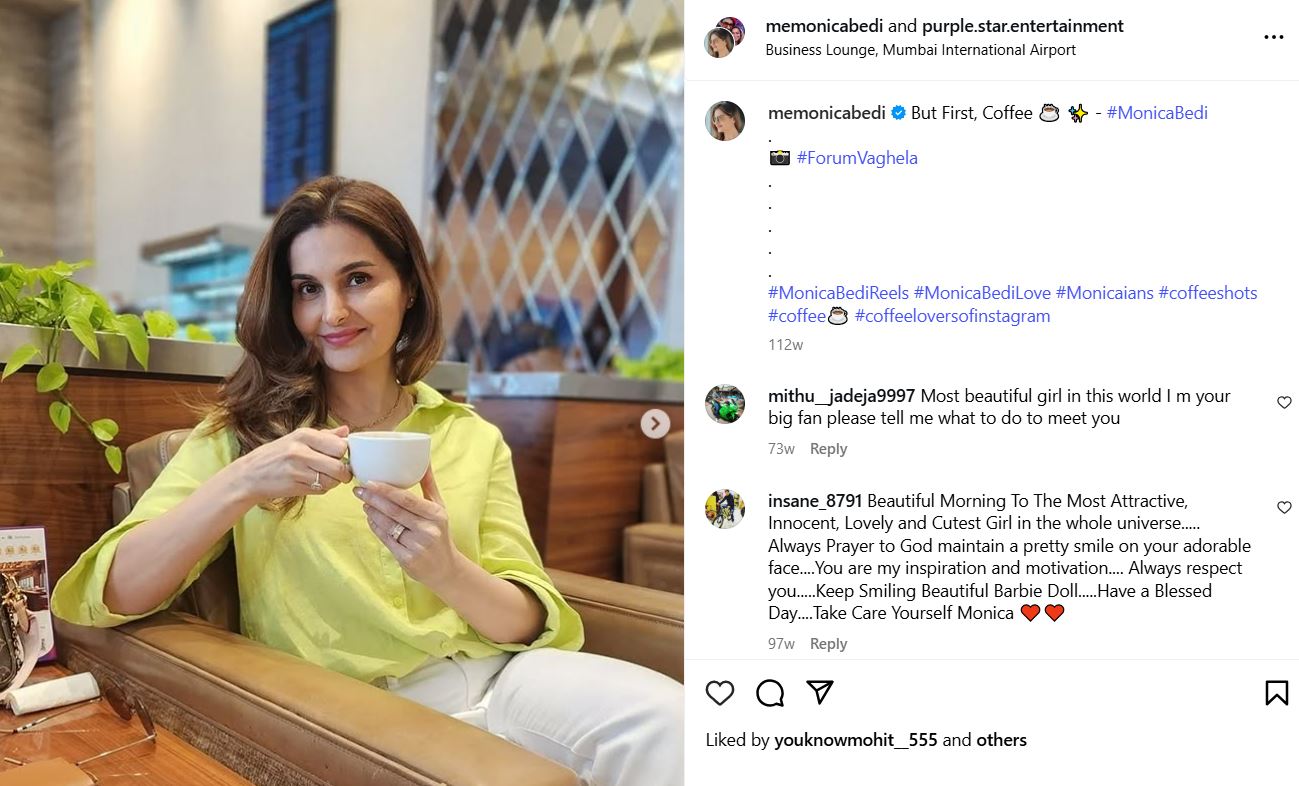Open Business Lounge location link

coord(921,50)
